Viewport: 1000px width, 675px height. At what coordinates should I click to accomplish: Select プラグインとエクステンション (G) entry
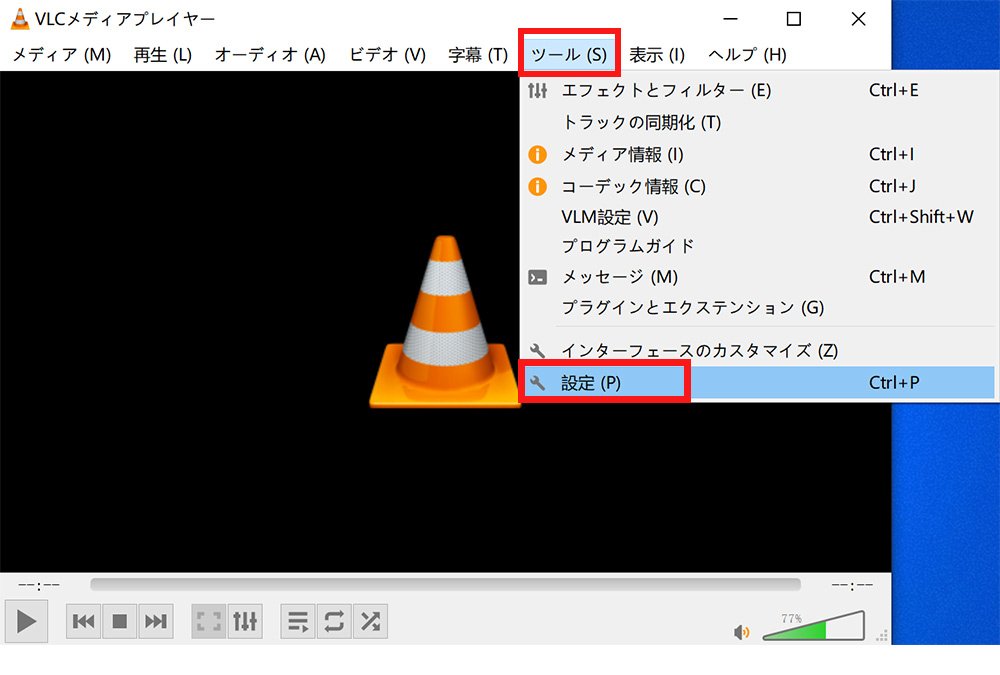click(758, 308)
